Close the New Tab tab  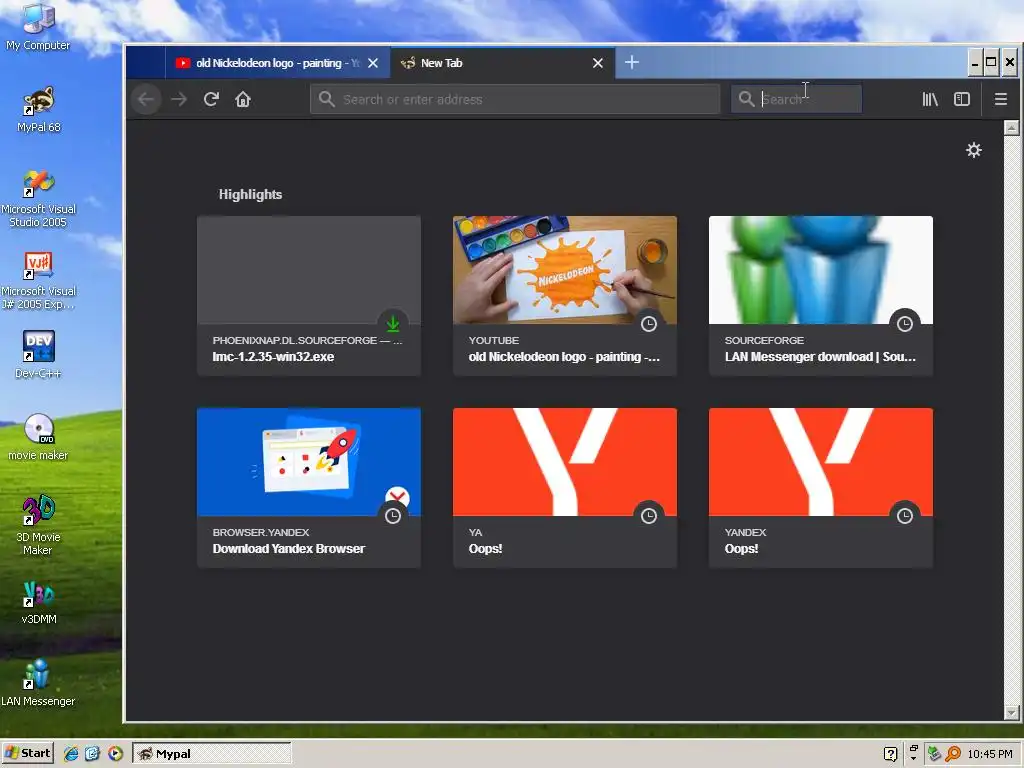[x=598, y=63]
